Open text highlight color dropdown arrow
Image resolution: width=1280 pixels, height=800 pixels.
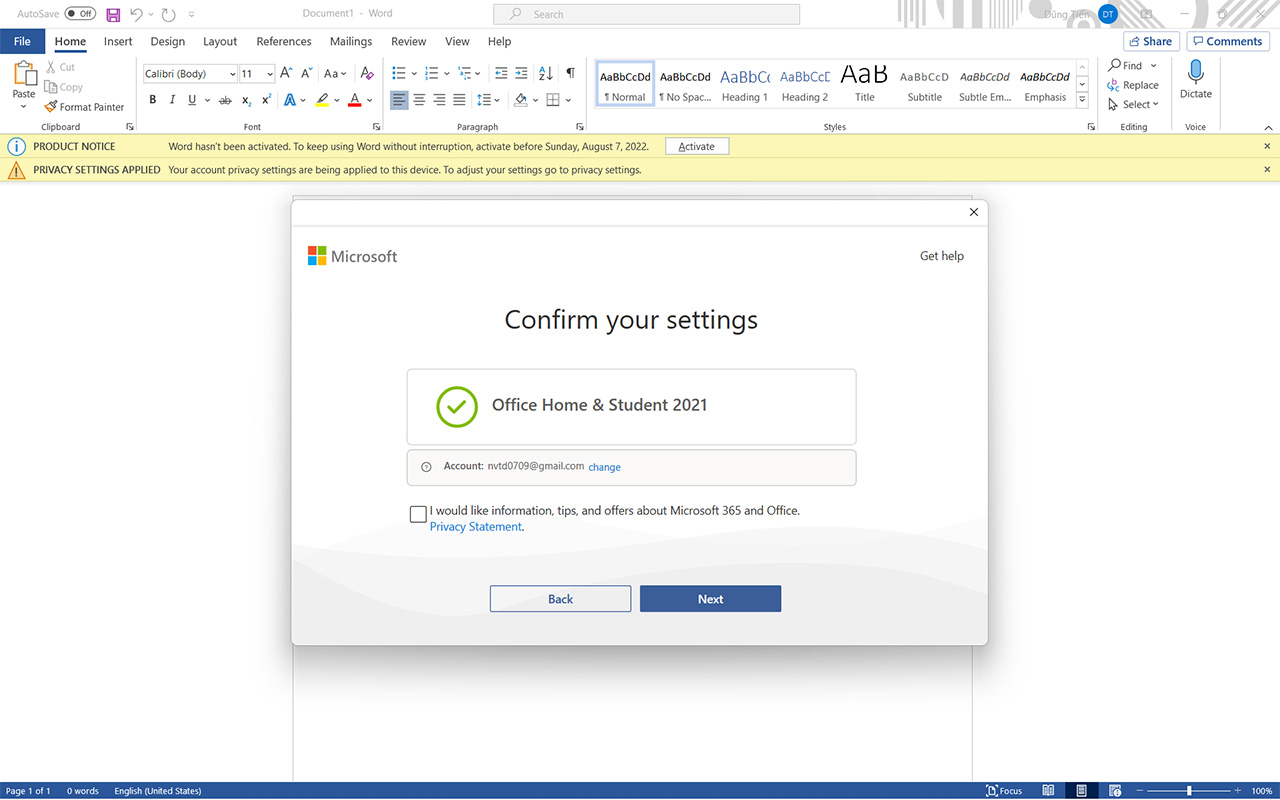tap(337, 100)
